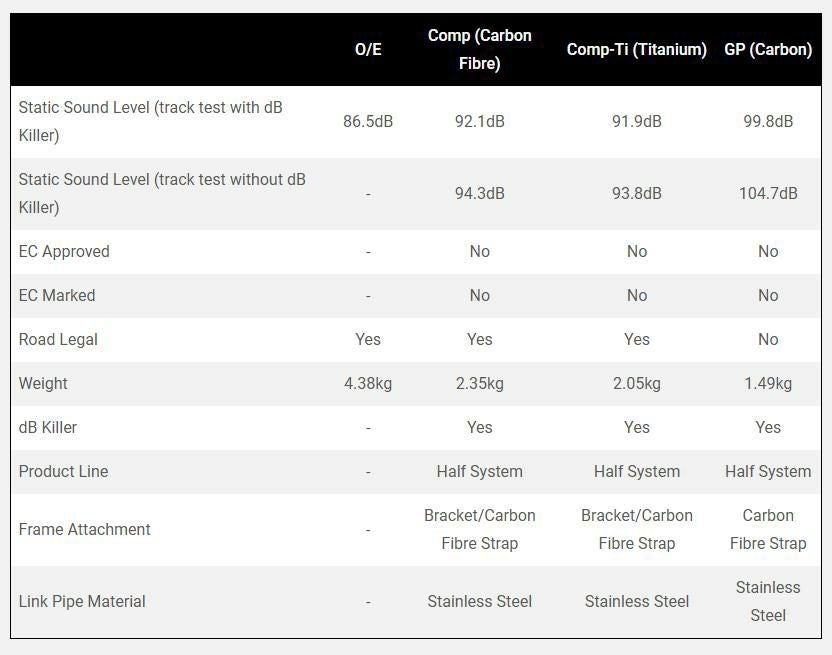Image resolution: width=832 pixels, height=655 pixels.
Task: Click the 1.49kg GP weight value
Action: [x=768, y=383]
